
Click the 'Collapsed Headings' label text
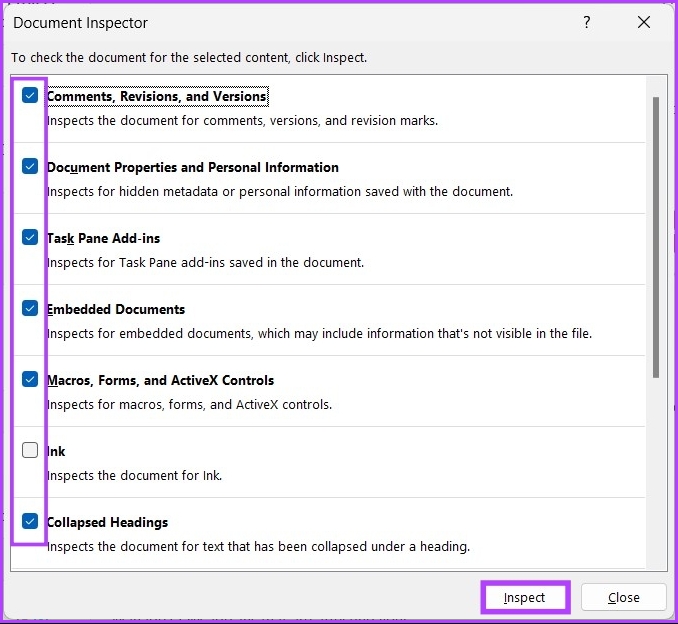click(107, 523)
